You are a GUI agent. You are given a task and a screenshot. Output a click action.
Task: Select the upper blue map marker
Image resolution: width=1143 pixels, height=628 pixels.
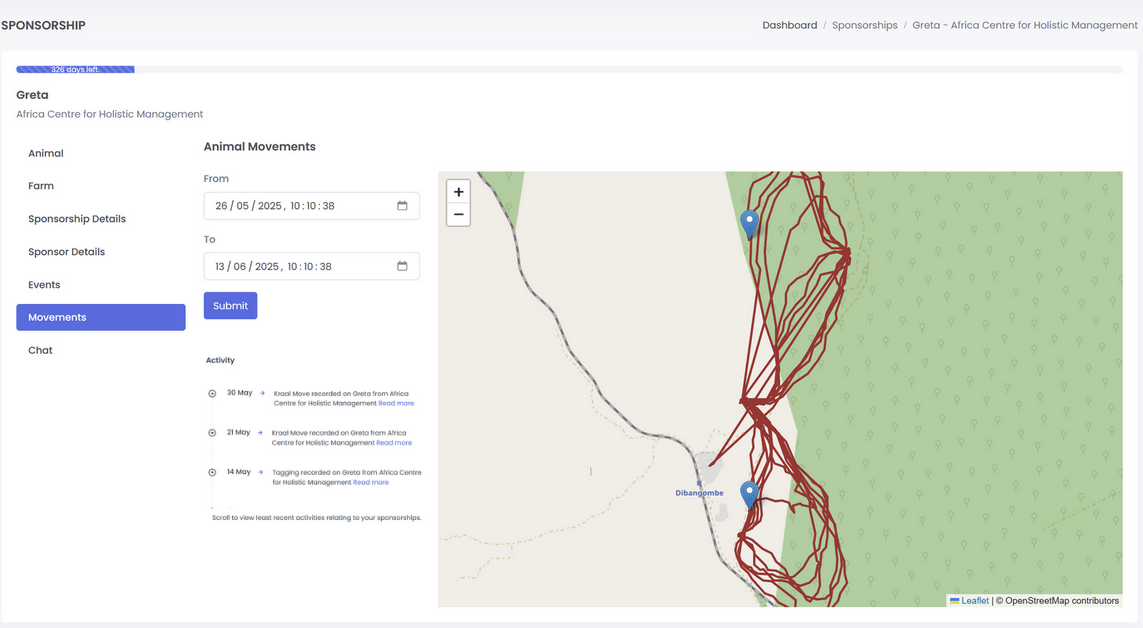click(x=749, y=224)
